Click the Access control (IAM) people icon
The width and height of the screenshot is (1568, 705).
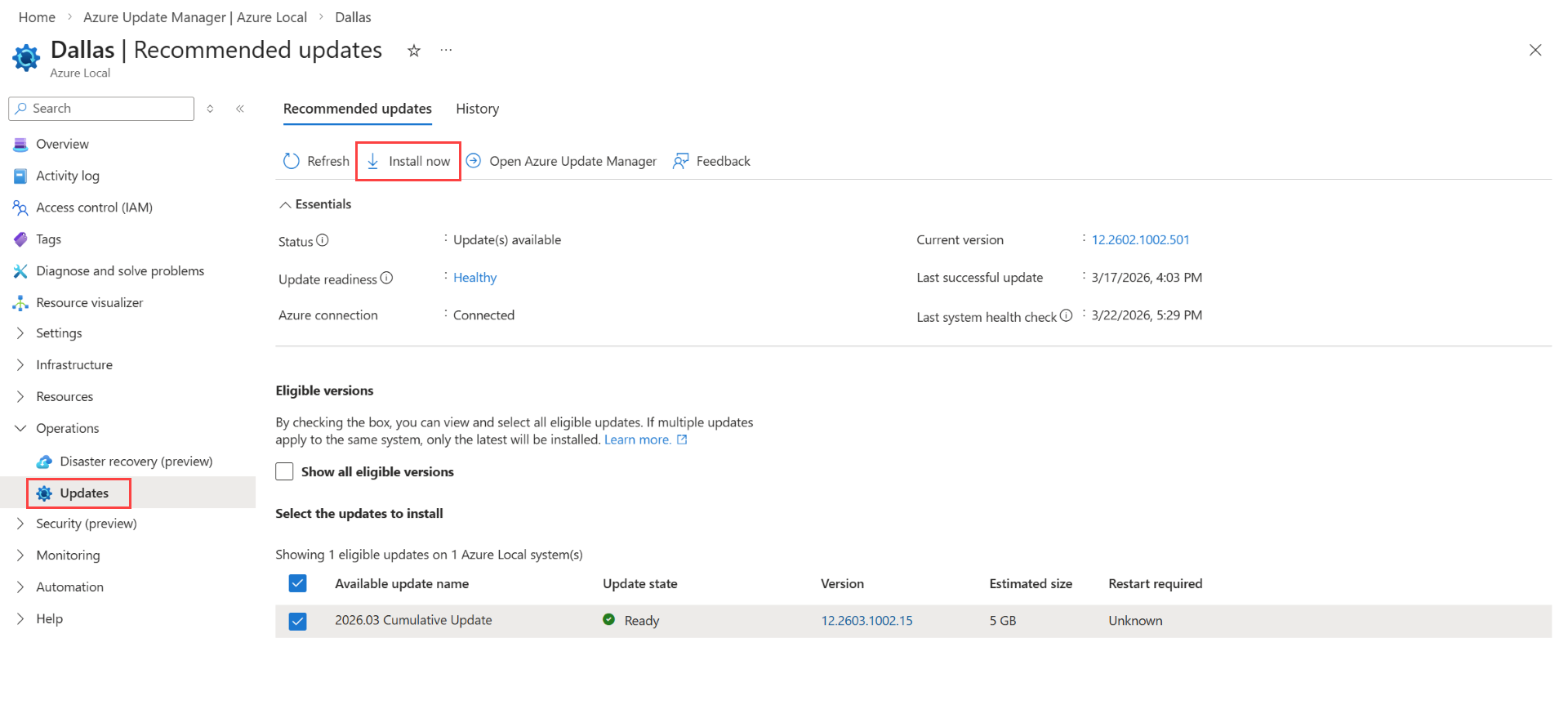click(20, 208)
